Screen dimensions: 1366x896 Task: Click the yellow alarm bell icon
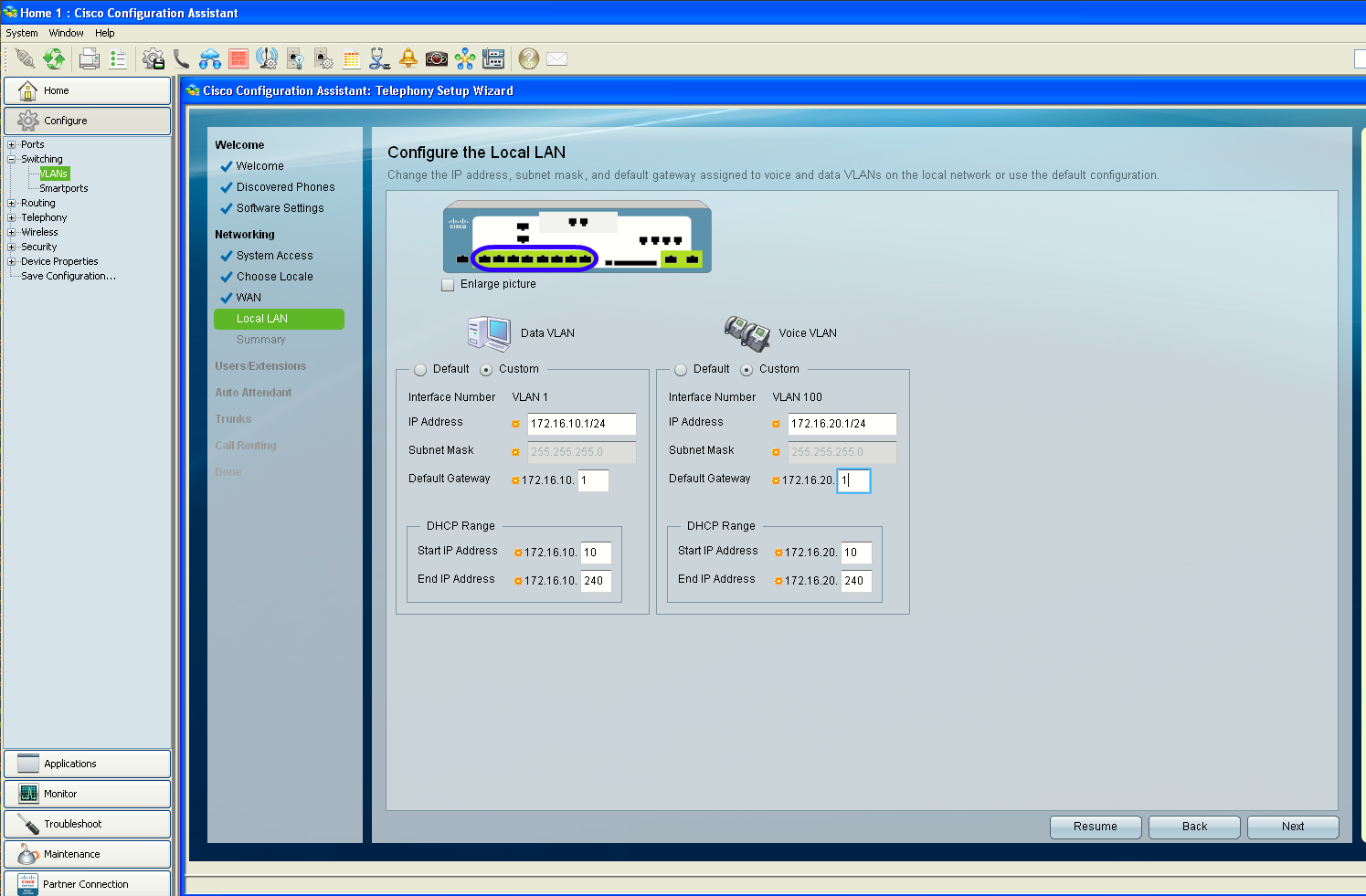pos(408,59)
